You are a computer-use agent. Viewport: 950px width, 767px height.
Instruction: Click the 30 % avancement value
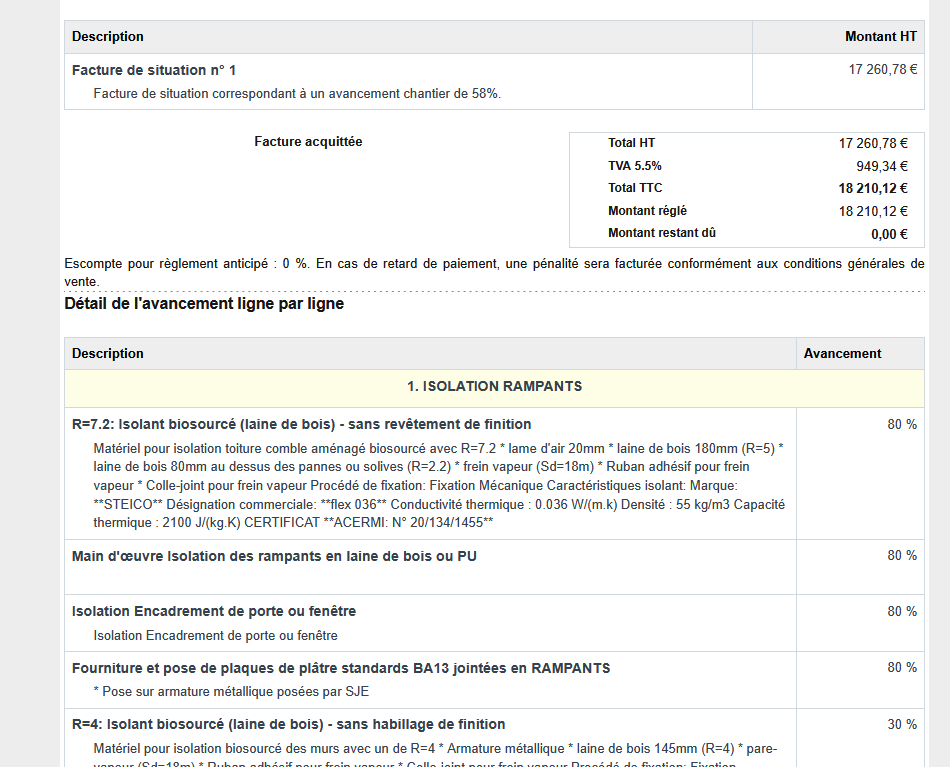[901, 725]
